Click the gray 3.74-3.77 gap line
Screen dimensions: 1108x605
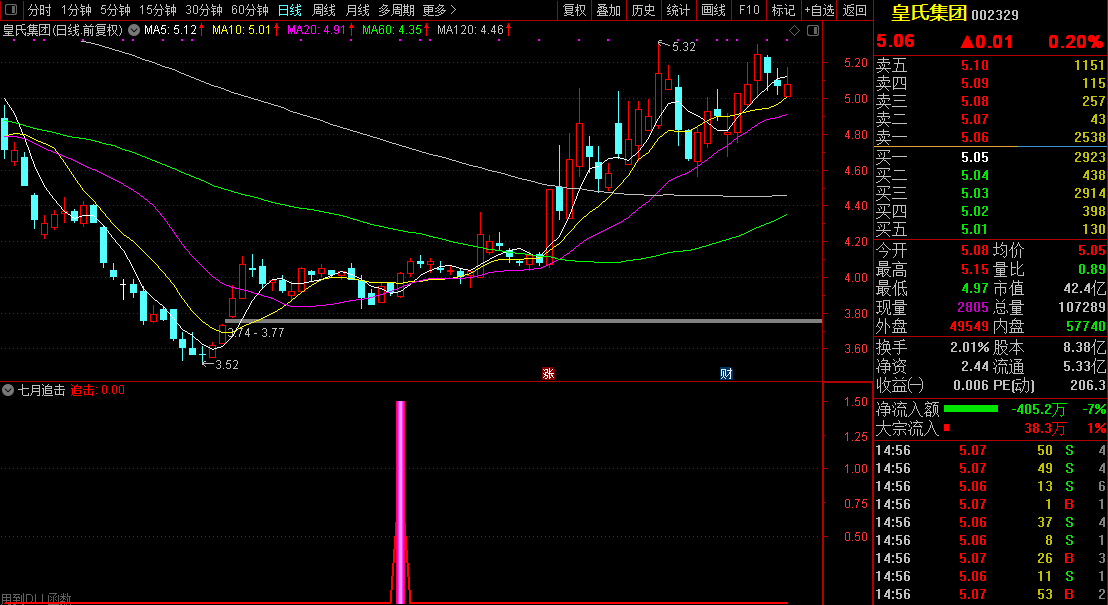pyautogui.click(x=523, y=321)
